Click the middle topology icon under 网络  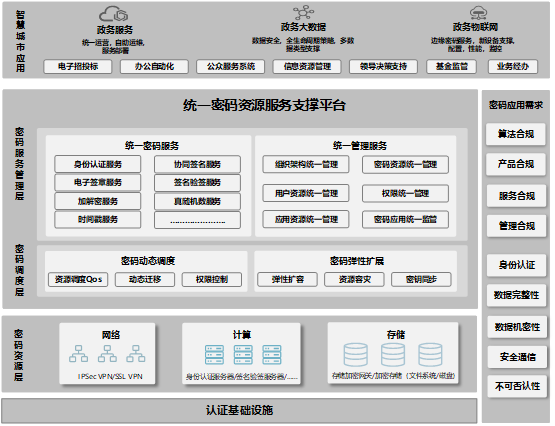click(x=107, y=354)
